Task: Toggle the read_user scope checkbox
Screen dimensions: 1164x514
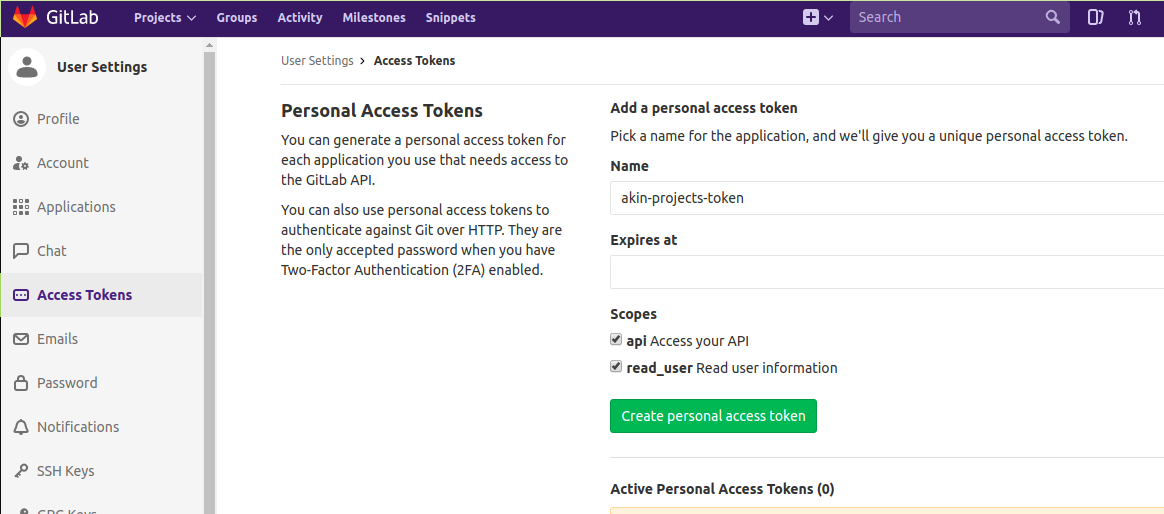Action: pos(616,367)
